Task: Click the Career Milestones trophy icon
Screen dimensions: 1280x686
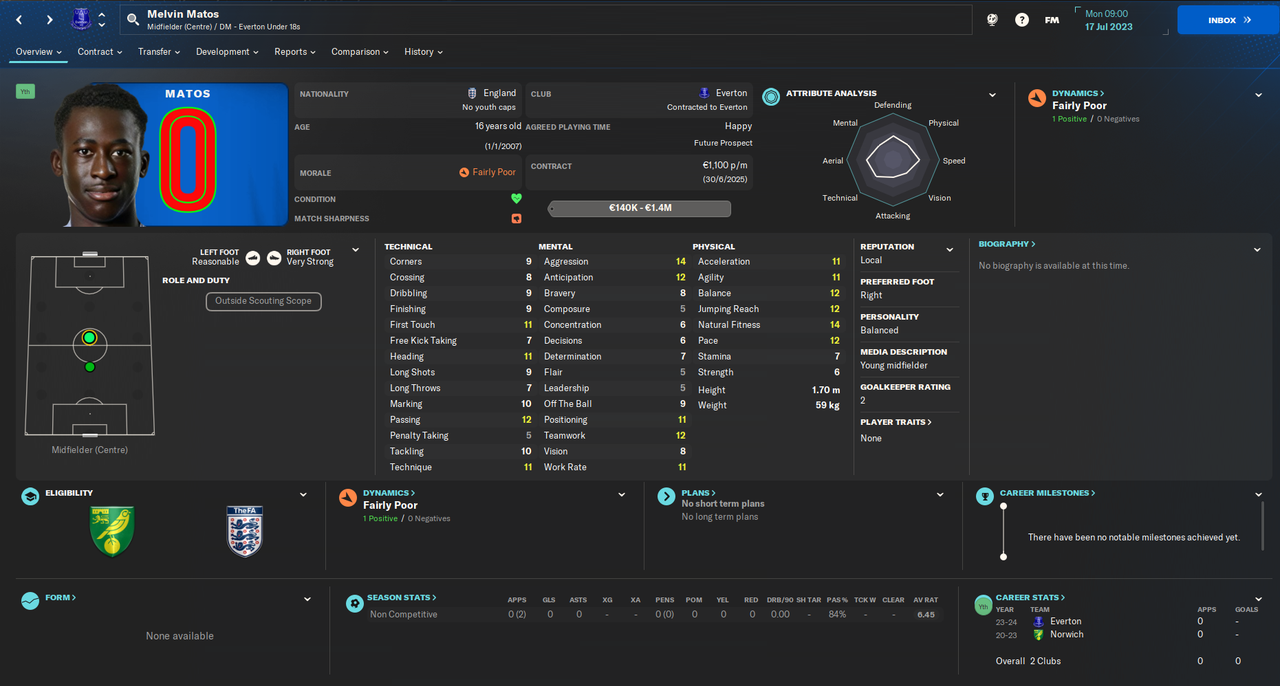Action: pos(984,497)
